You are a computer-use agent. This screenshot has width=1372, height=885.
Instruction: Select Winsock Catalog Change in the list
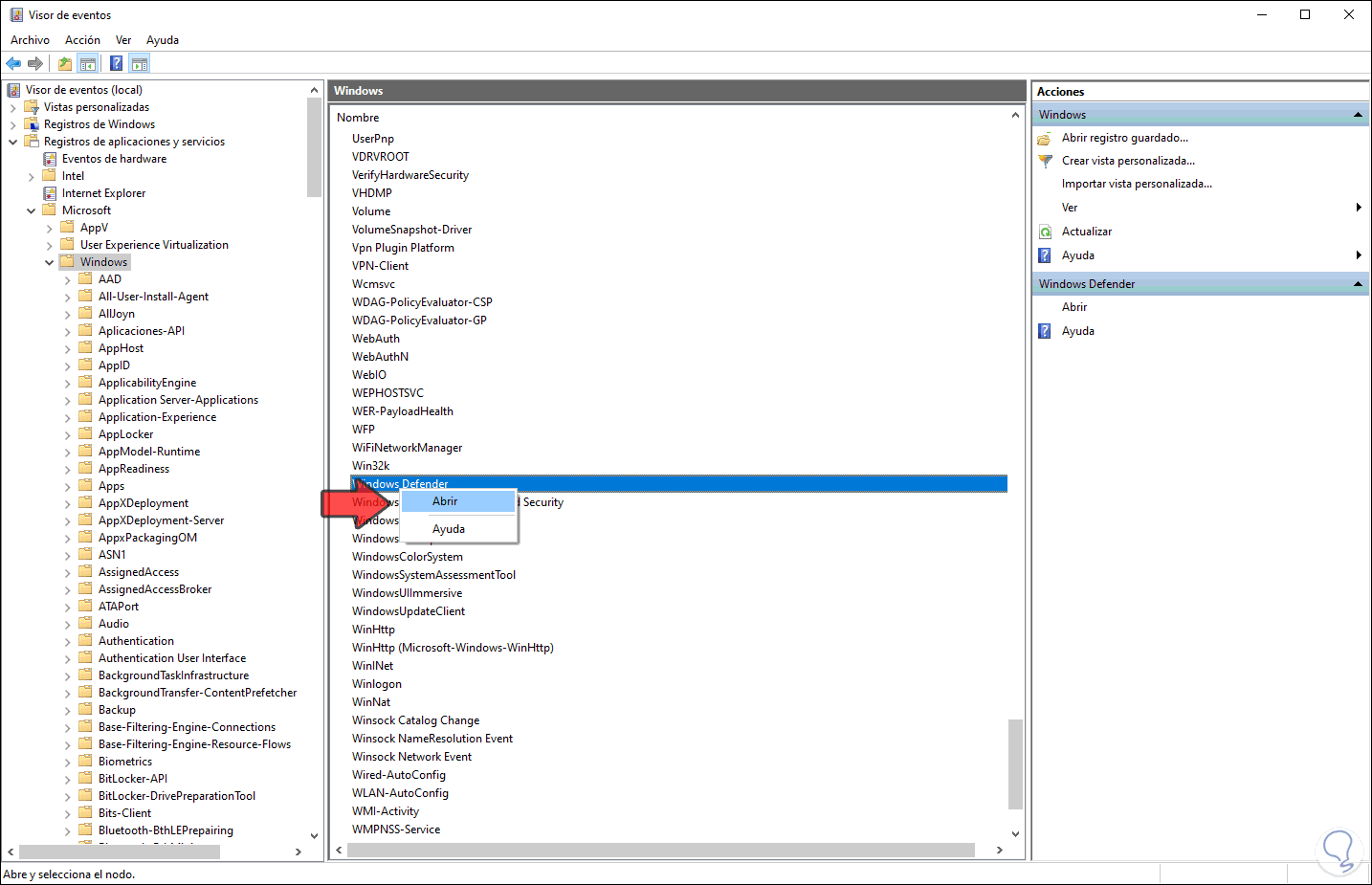click(x=415, y=720)
